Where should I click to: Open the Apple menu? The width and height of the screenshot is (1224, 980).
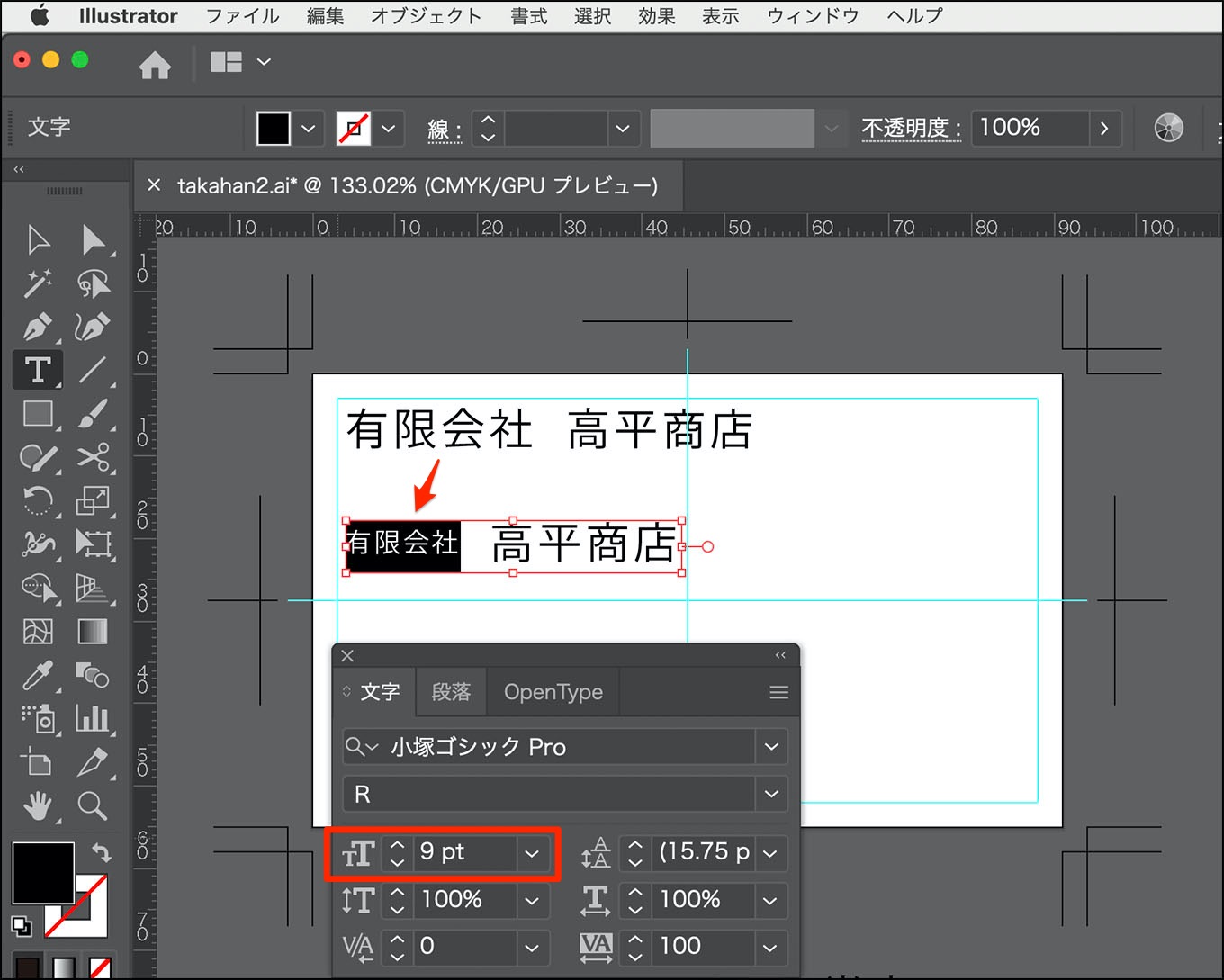(40, 15)
